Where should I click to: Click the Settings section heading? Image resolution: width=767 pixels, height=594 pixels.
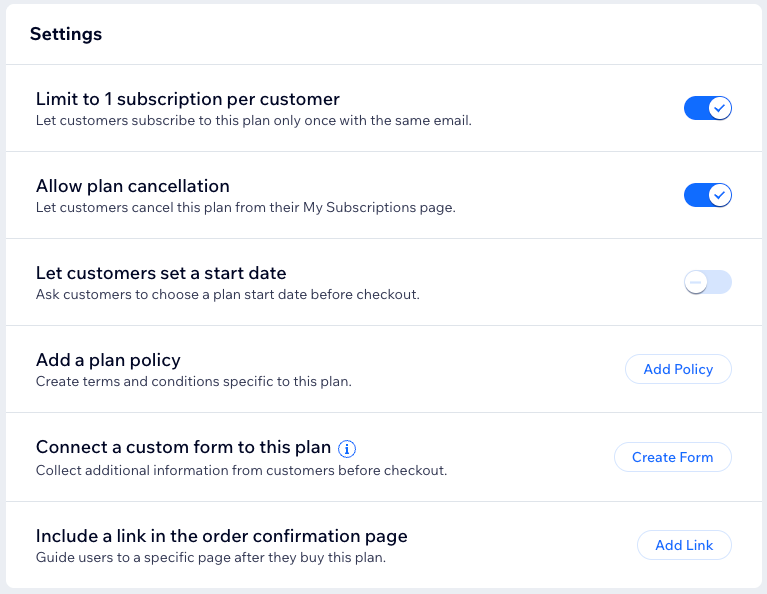click(66, 34)
